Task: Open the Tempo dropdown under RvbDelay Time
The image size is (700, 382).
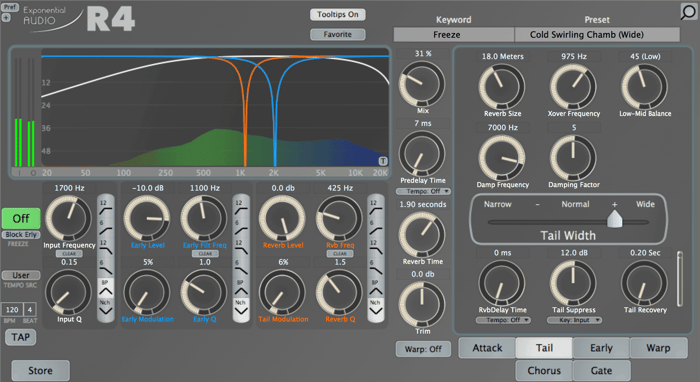Action: 503,320
